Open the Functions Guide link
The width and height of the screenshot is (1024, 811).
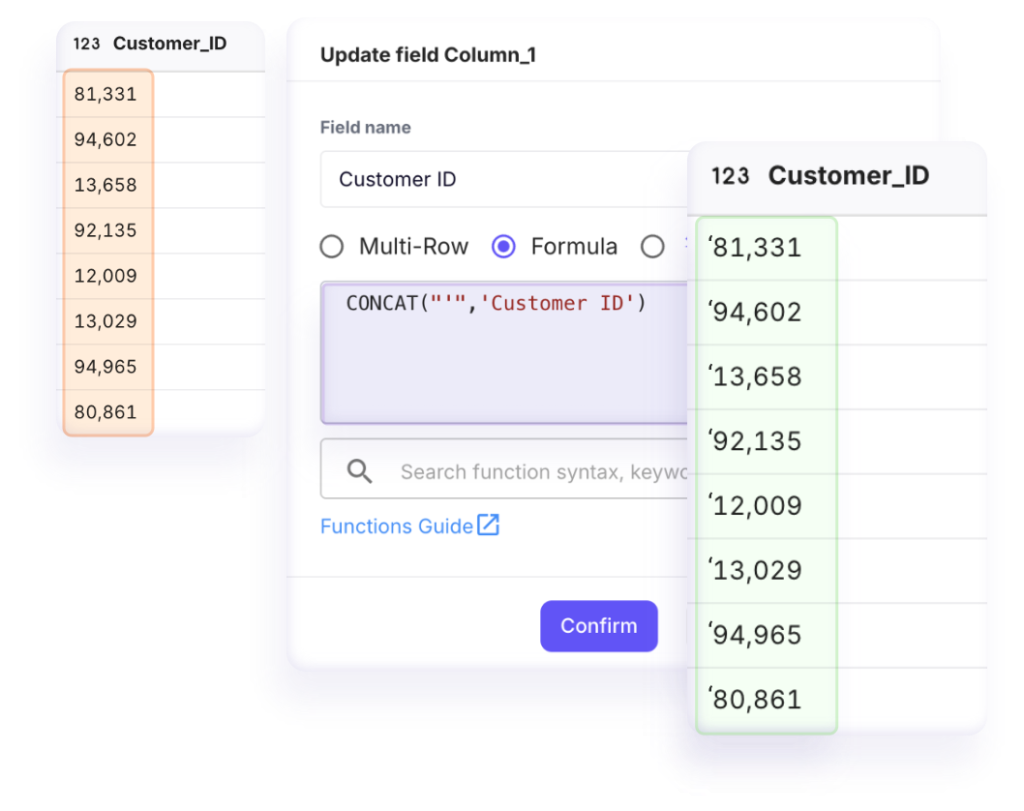(x=396, y=526)
